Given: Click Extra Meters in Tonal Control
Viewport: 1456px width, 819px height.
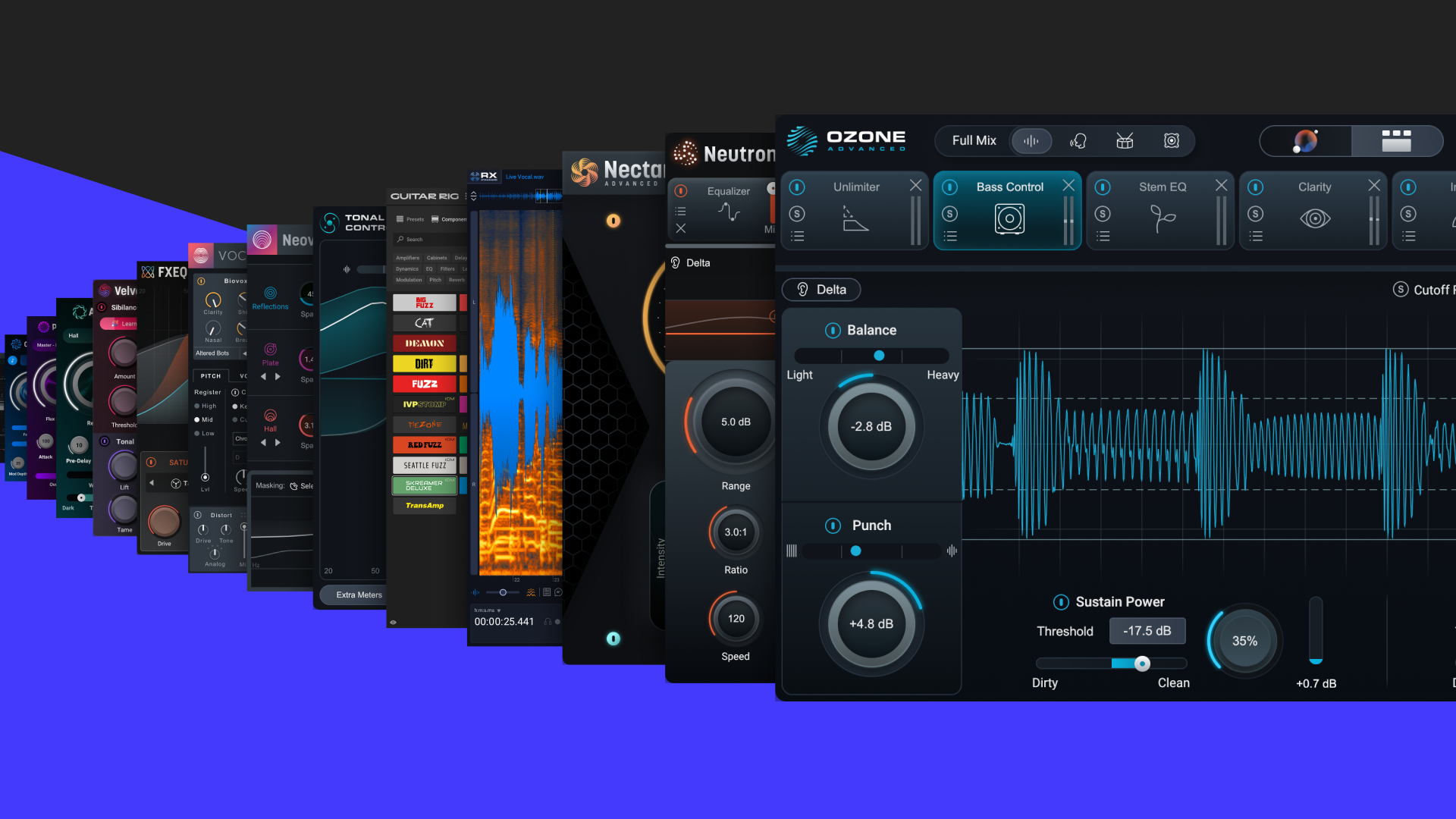Looking at the screenshot, I should click(x=359, y=595).
